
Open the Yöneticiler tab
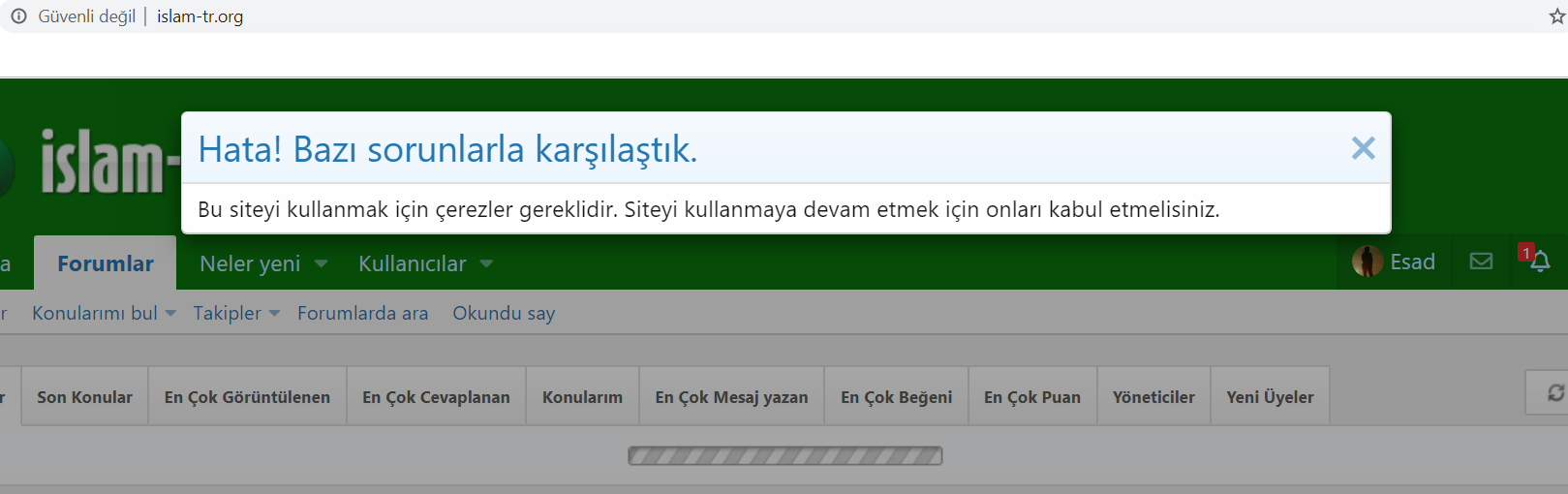[1153, 397]
